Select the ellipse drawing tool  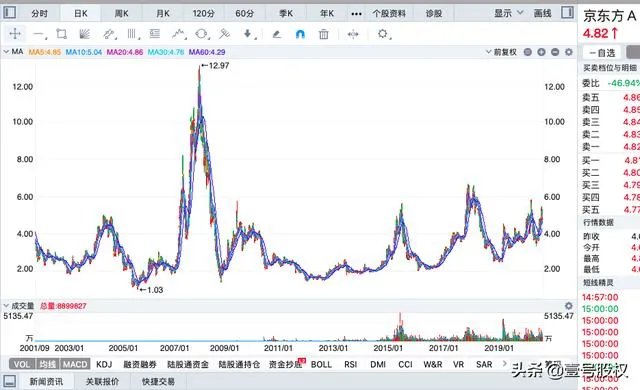coord(202,34)
